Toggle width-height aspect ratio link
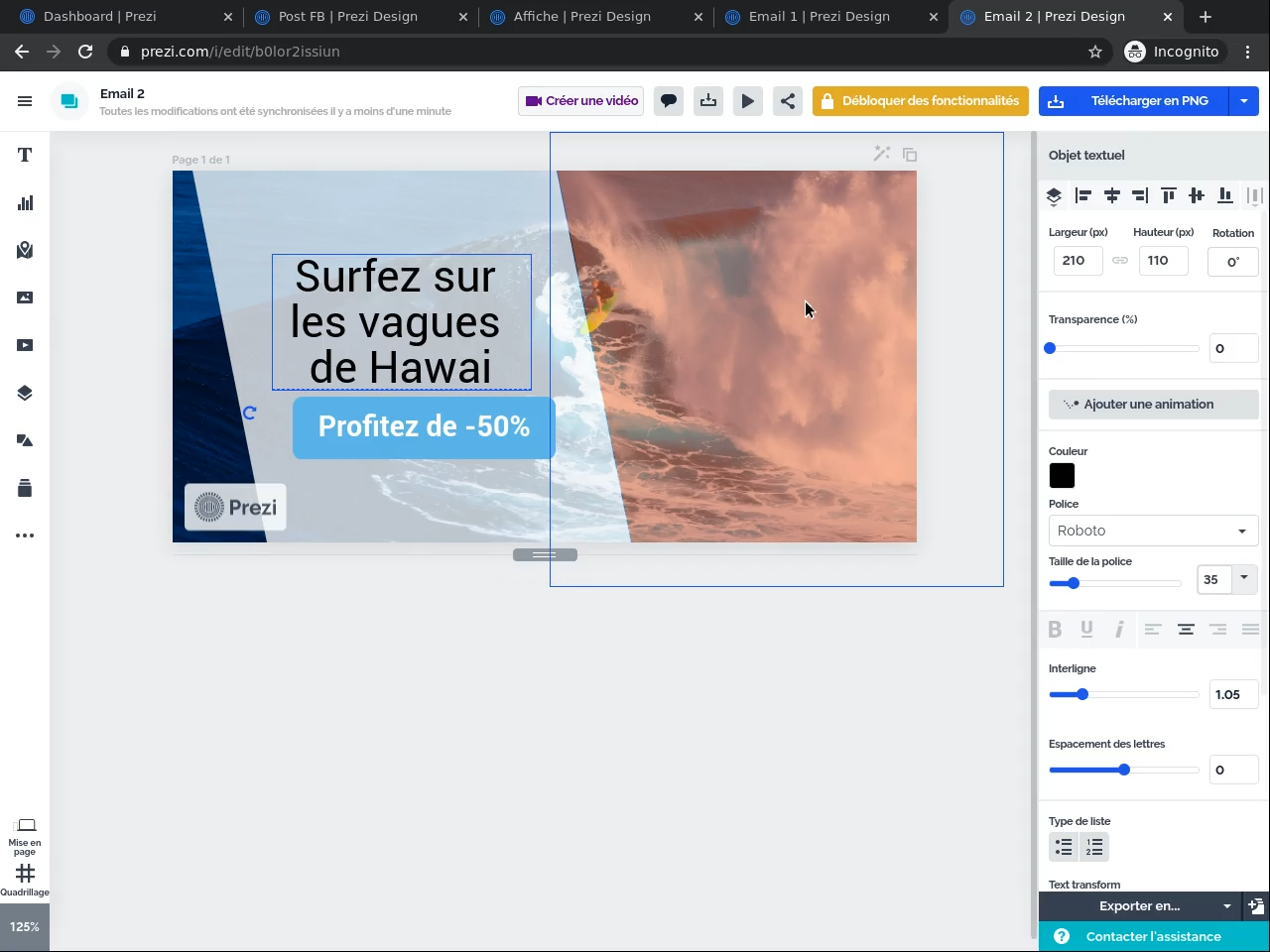The image size is (1270, 952). click(1120, 261)
